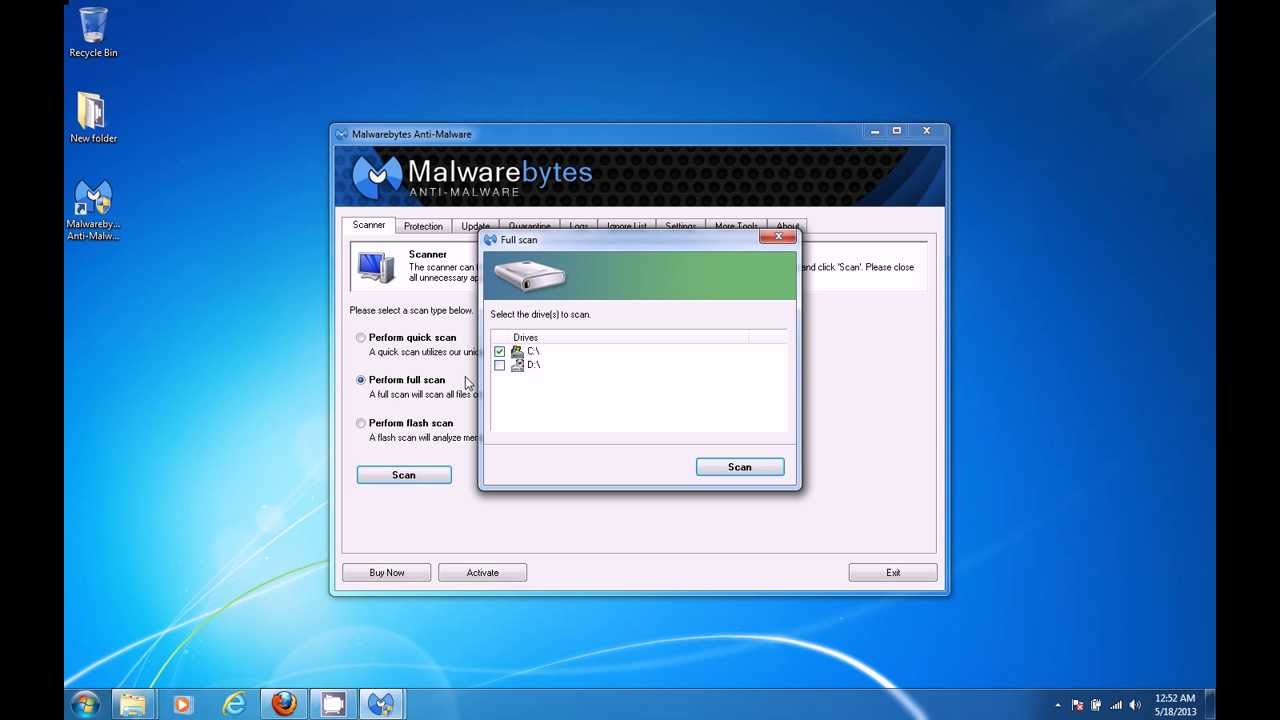Open the Ignore List tab

627,226
